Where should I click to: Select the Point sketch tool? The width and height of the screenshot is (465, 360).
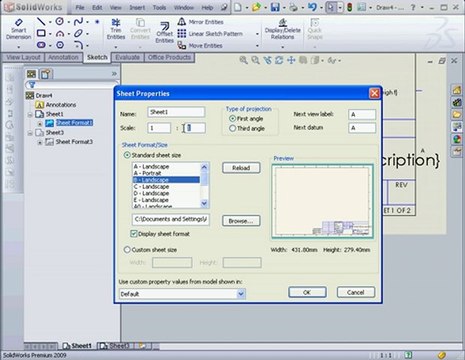point(97,22)
